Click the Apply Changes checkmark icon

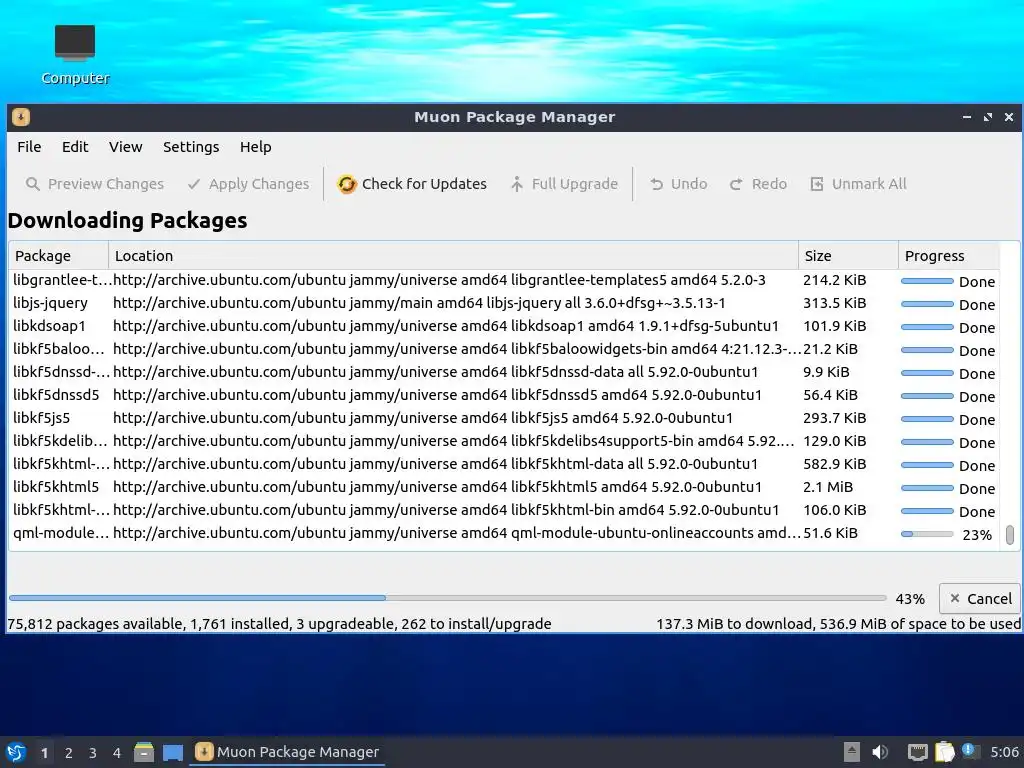[194, 184]
